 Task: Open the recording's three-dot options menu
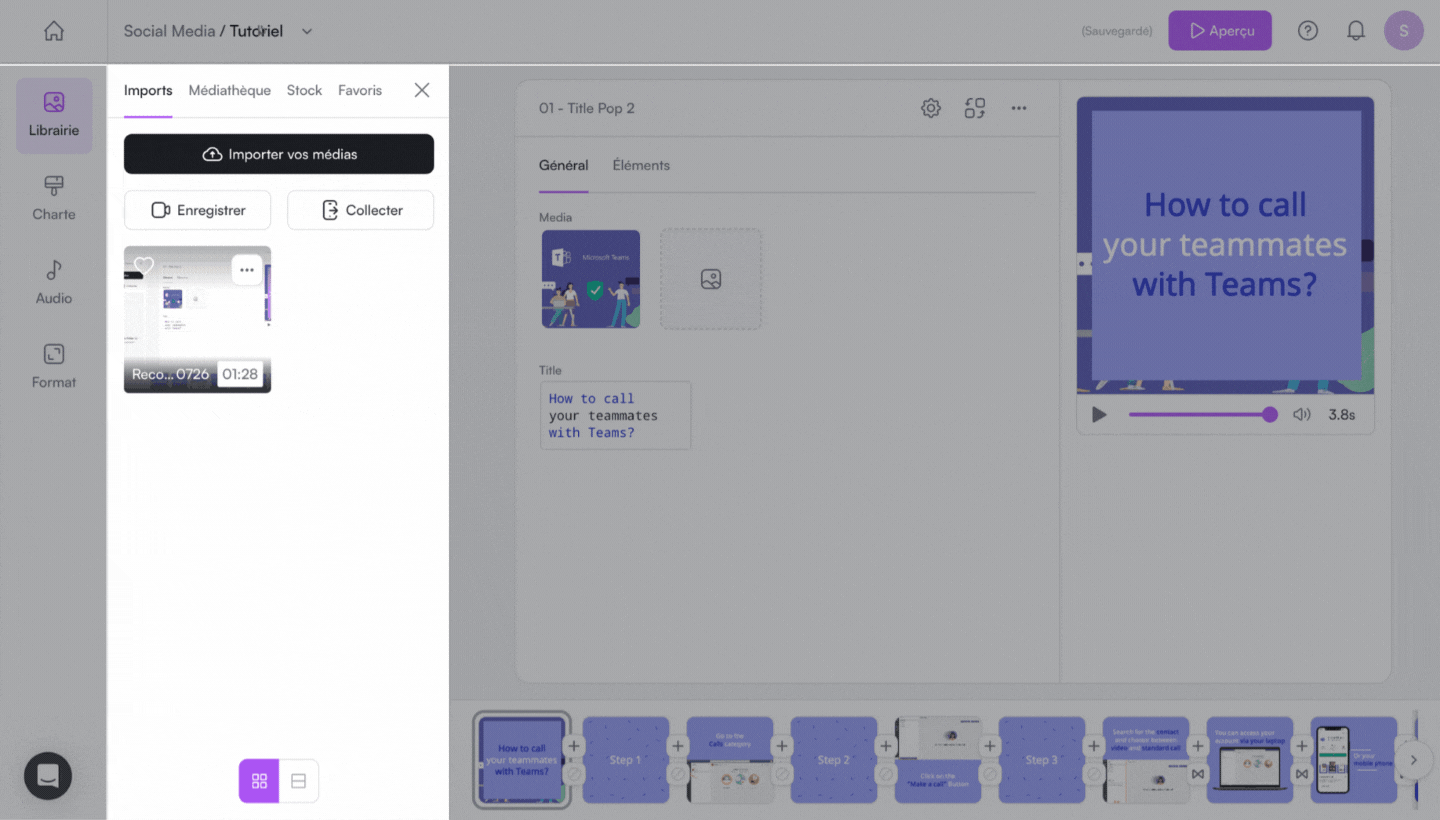click(x=247, y=270)
